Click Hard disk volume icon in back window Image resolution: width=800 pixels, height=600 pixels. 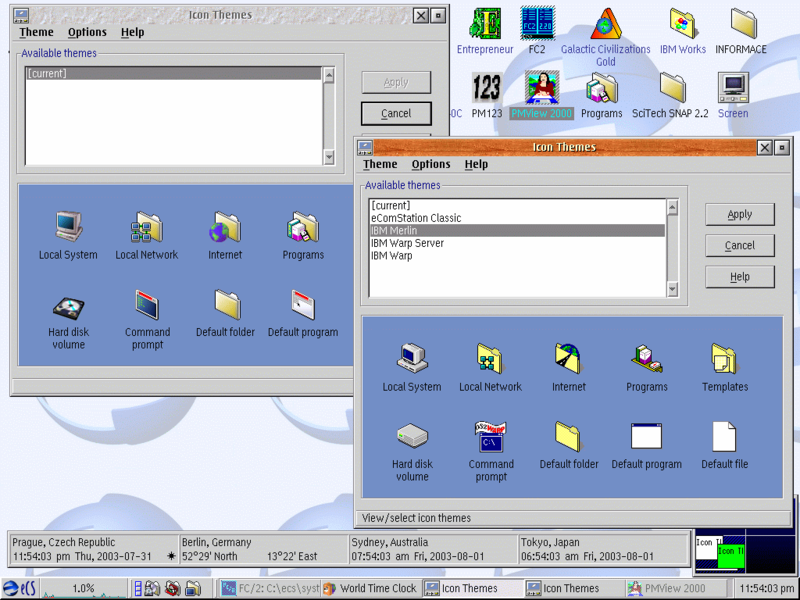[68, 308]
